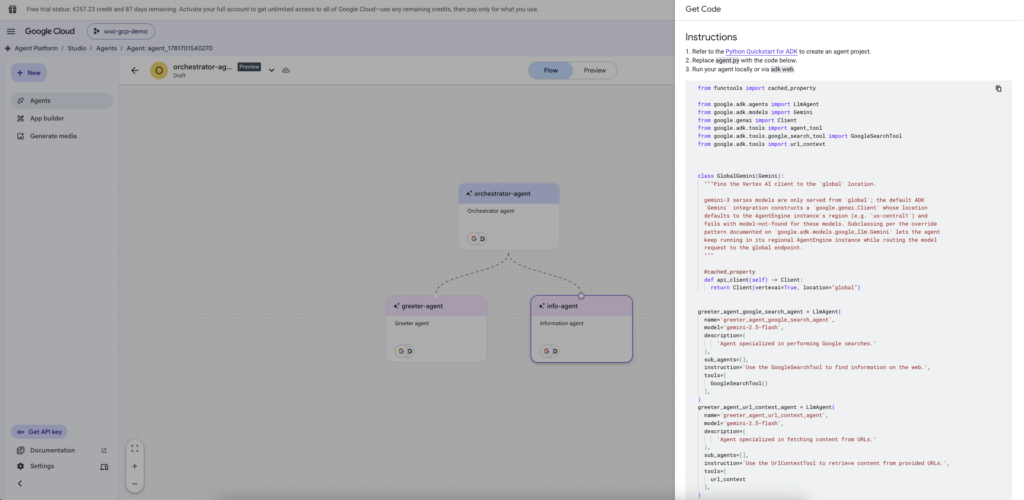Click the tool icons on info-agent node
This screenshot has width=1024, height=500.
549,351
